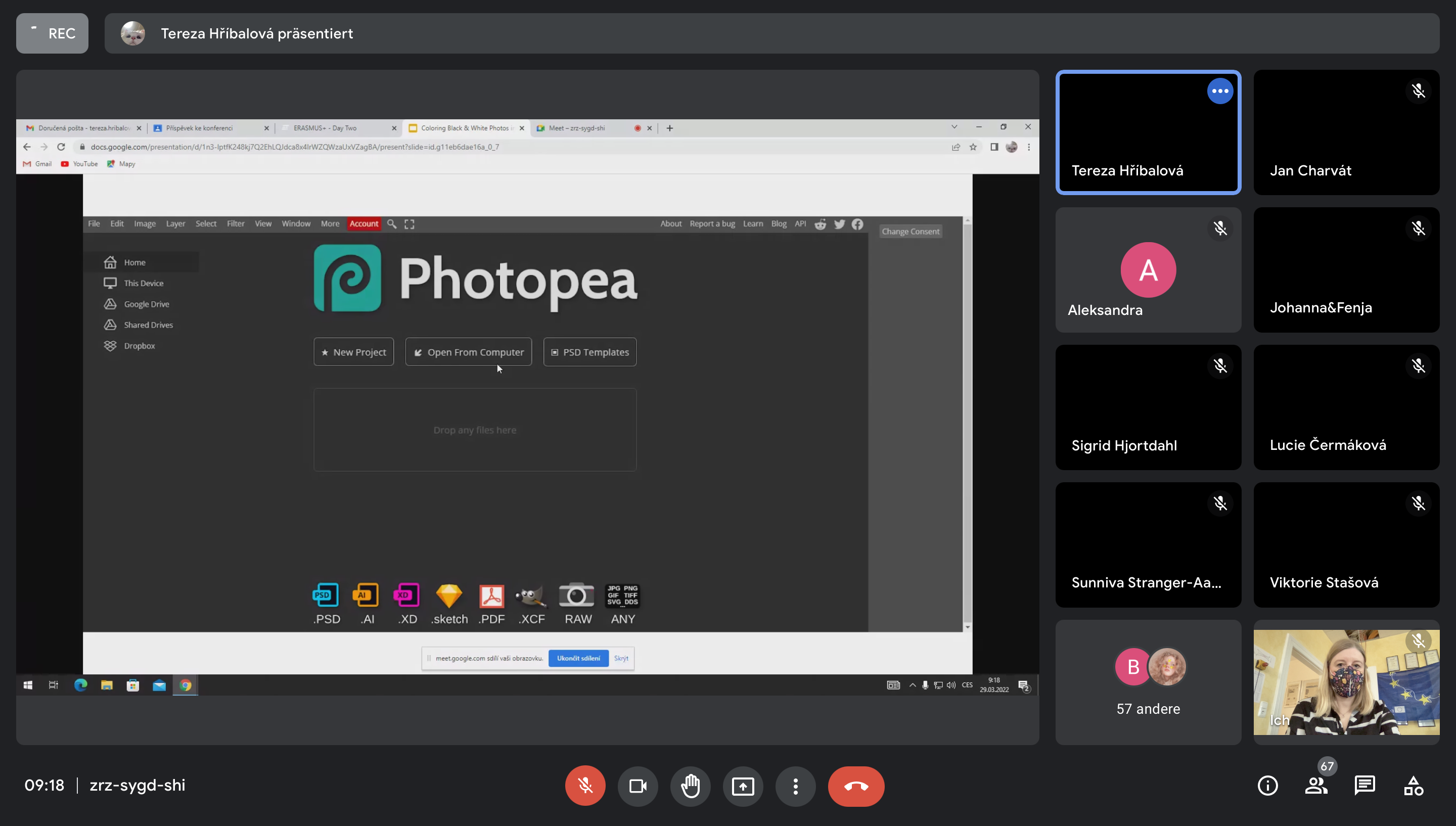Open Photopea View menu
The height and width of the screenshot is (826, 1456).
pos(263,223)
